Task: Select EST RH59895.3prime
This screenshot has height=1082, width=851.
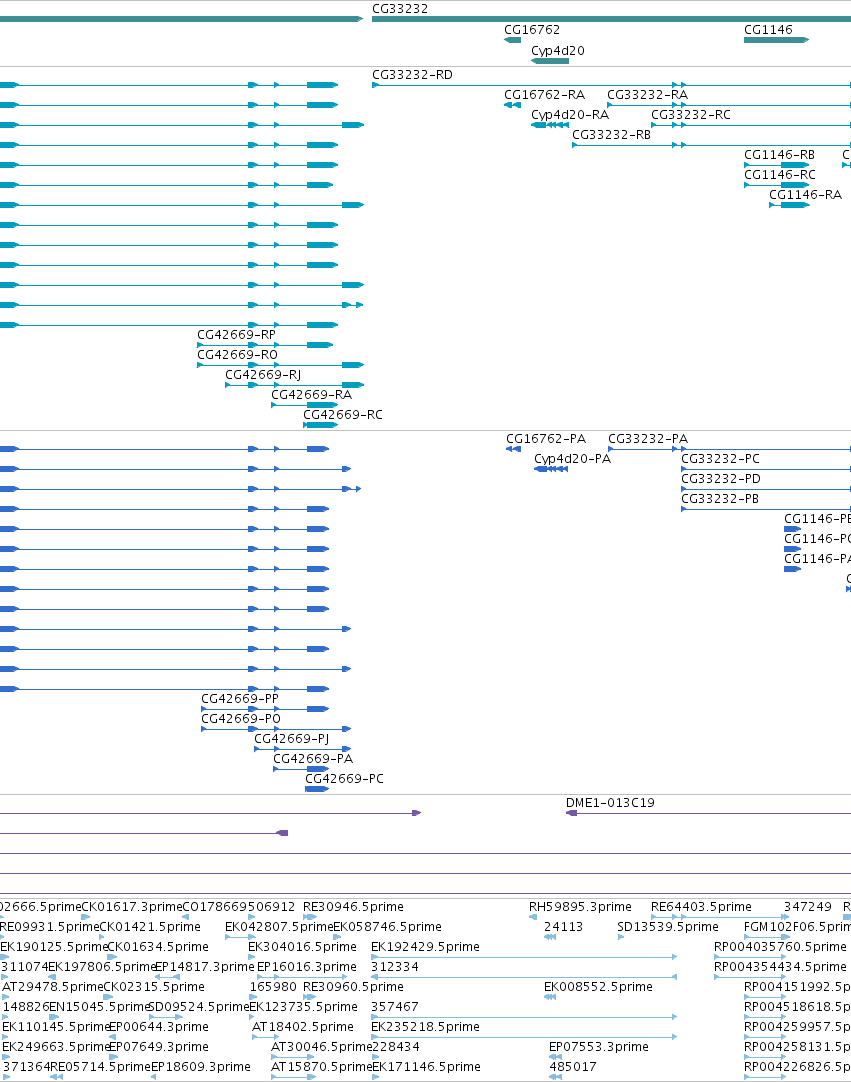Action: (x=580, y=907)
